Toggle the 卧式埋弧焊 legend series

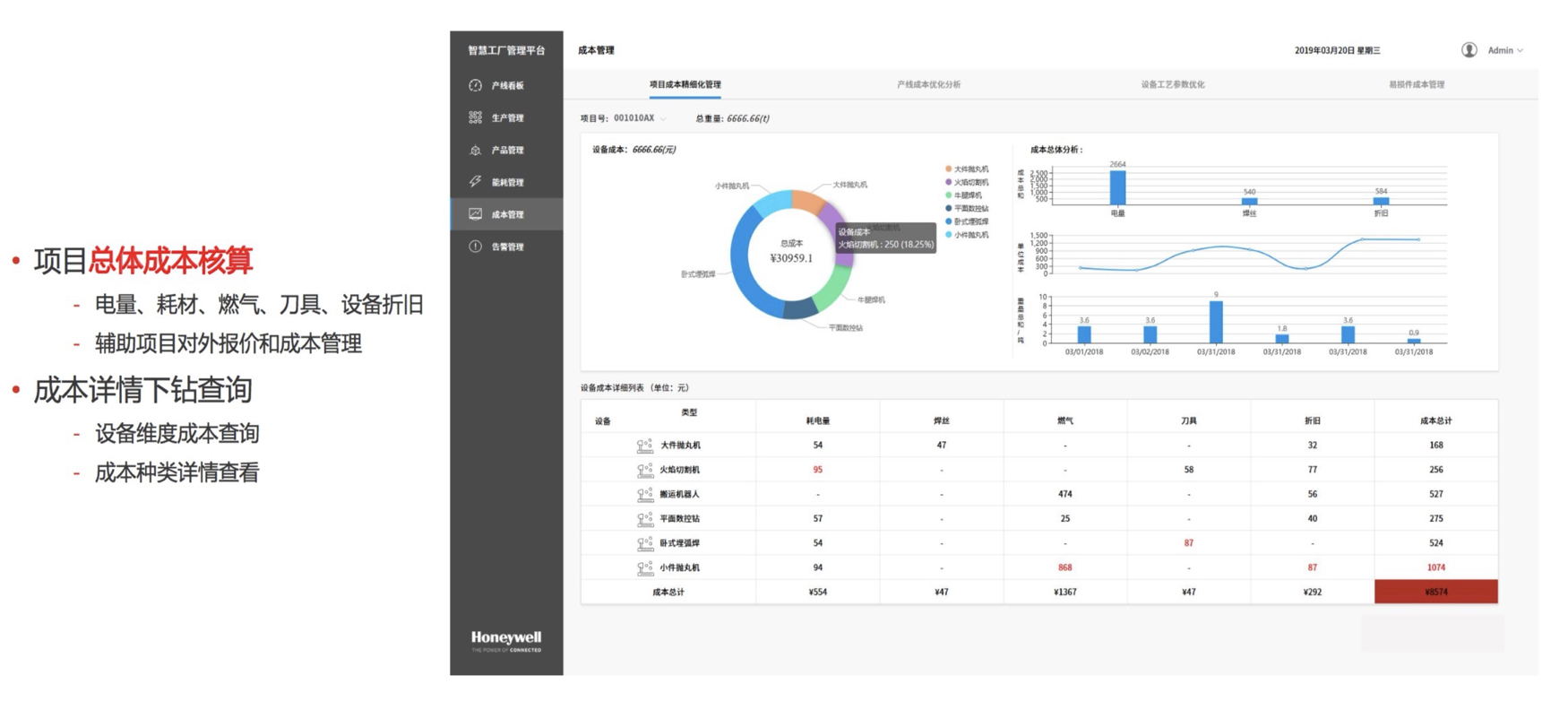[967, 221]
